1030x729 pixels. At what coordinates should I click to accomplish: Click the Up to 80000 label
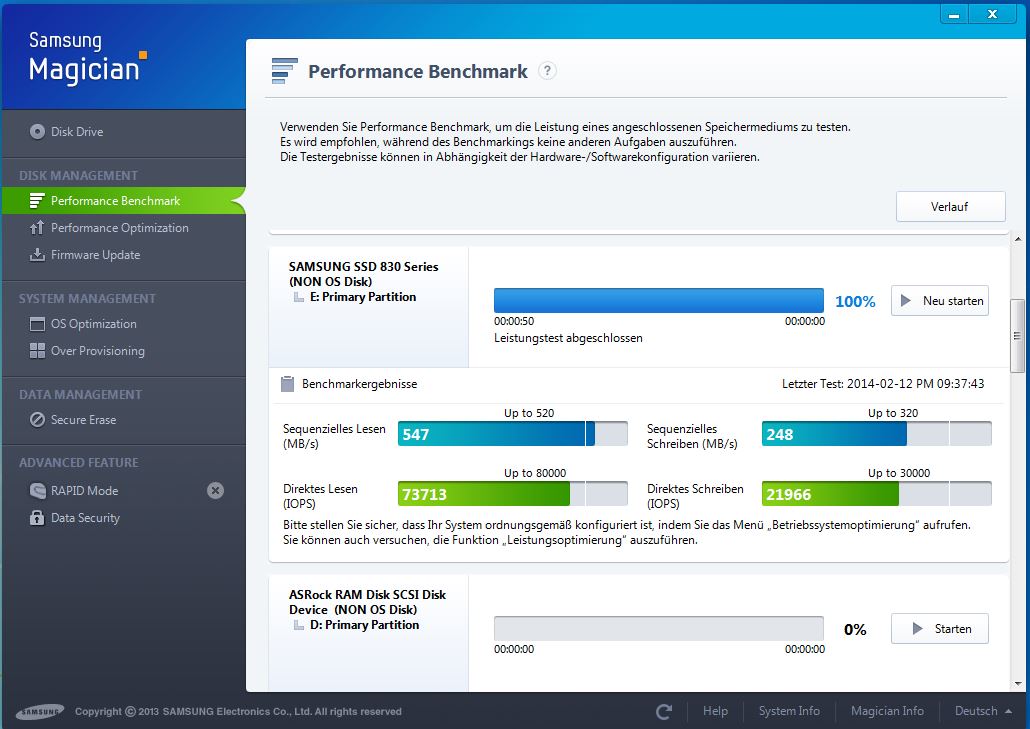pos(535,473)
